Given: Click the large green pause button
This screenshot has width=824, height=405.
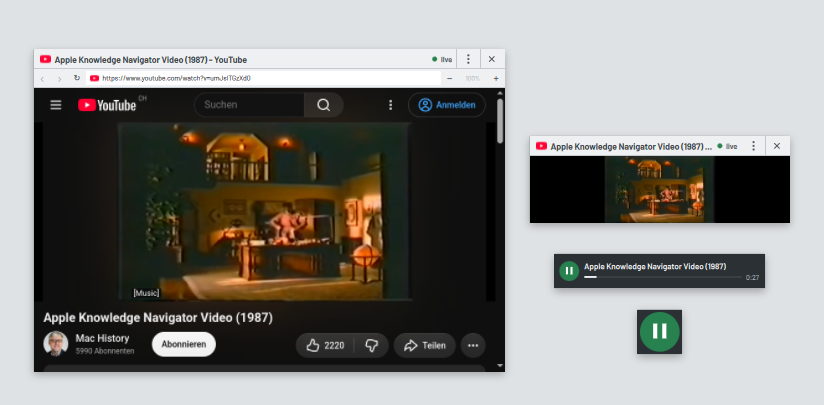Looking at the screenshot, I should pyautogui.click(x=660, y=331).
